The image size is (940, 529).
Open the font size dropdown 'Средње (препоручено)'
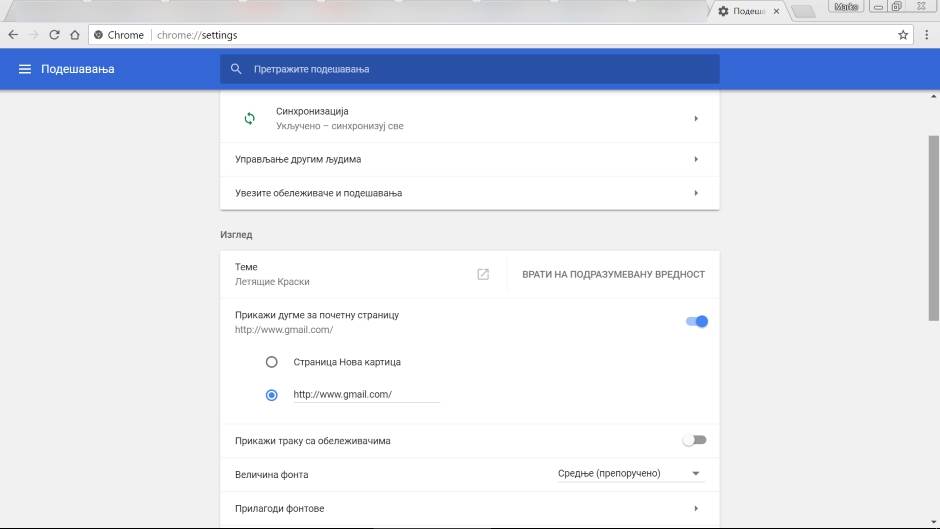(x=630, y=474)
